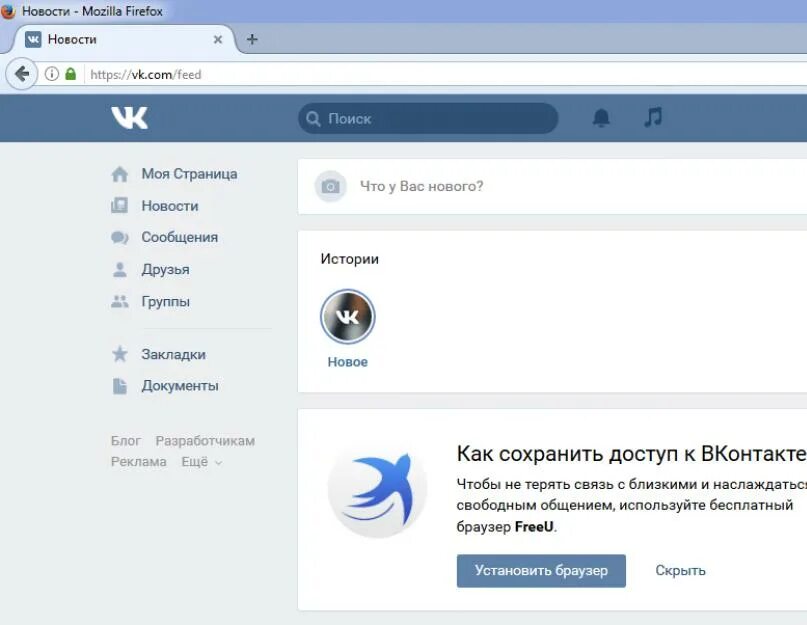Close the Новости browser tab
Screen dimensions: 807x625
(218, 40)
